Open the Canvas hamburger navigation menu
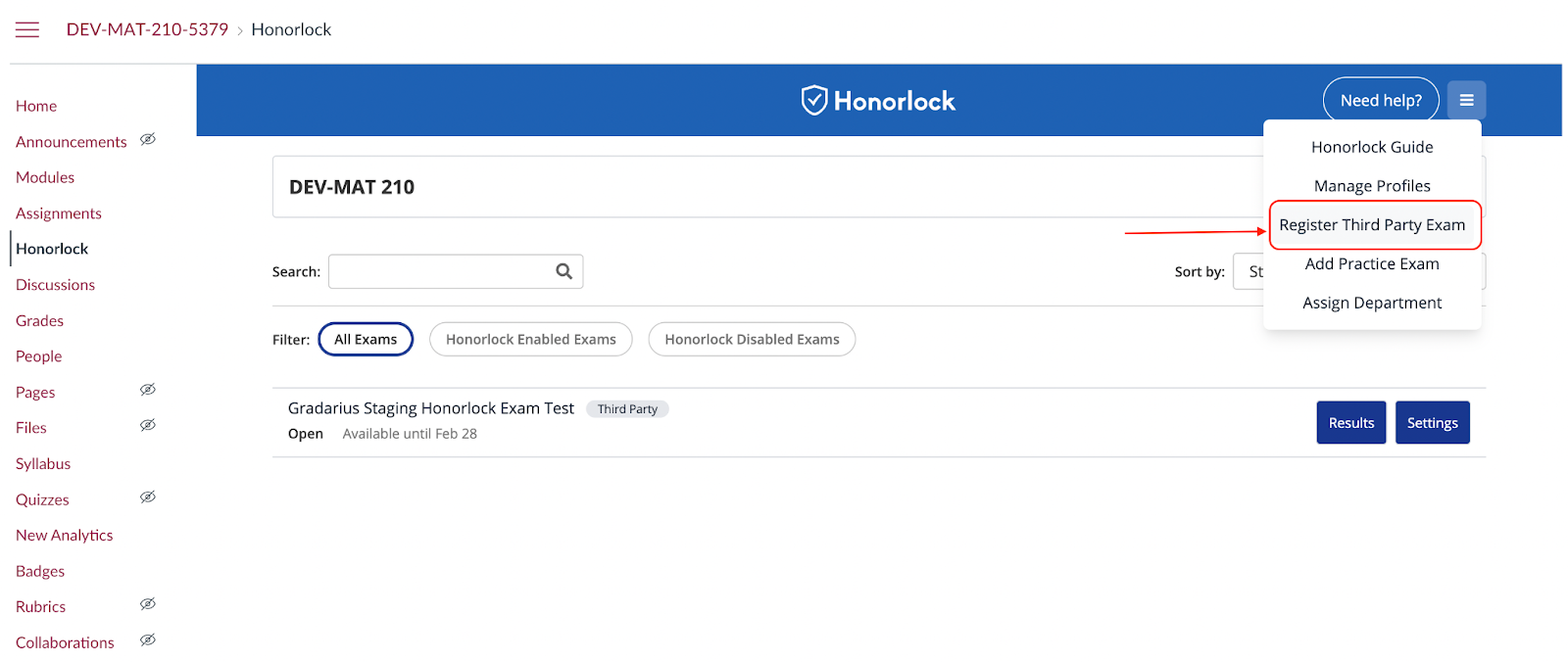The height and width of the screenshot is (662, 1568). (x=27, y=29)
